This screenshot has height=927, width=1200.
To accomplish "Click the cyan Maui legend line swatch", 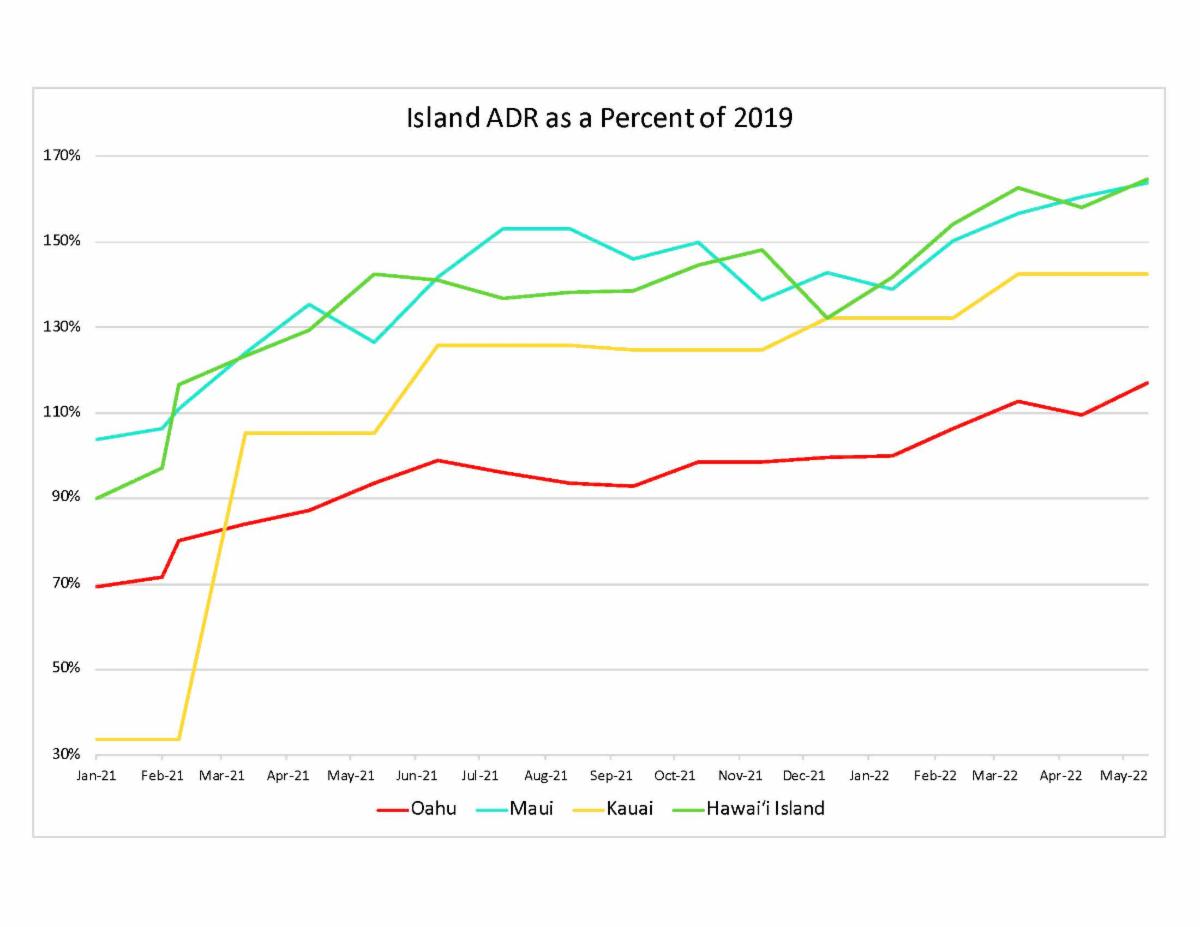I will [489, 810].
